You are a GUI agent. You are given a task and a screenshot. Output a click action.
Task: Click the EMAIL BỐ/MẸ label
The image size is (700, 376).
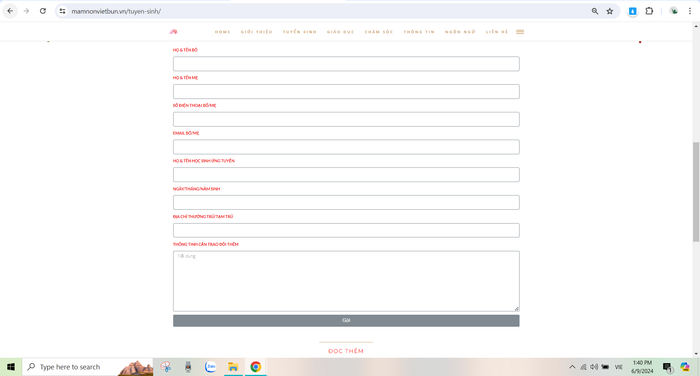(x=186, y=133)
